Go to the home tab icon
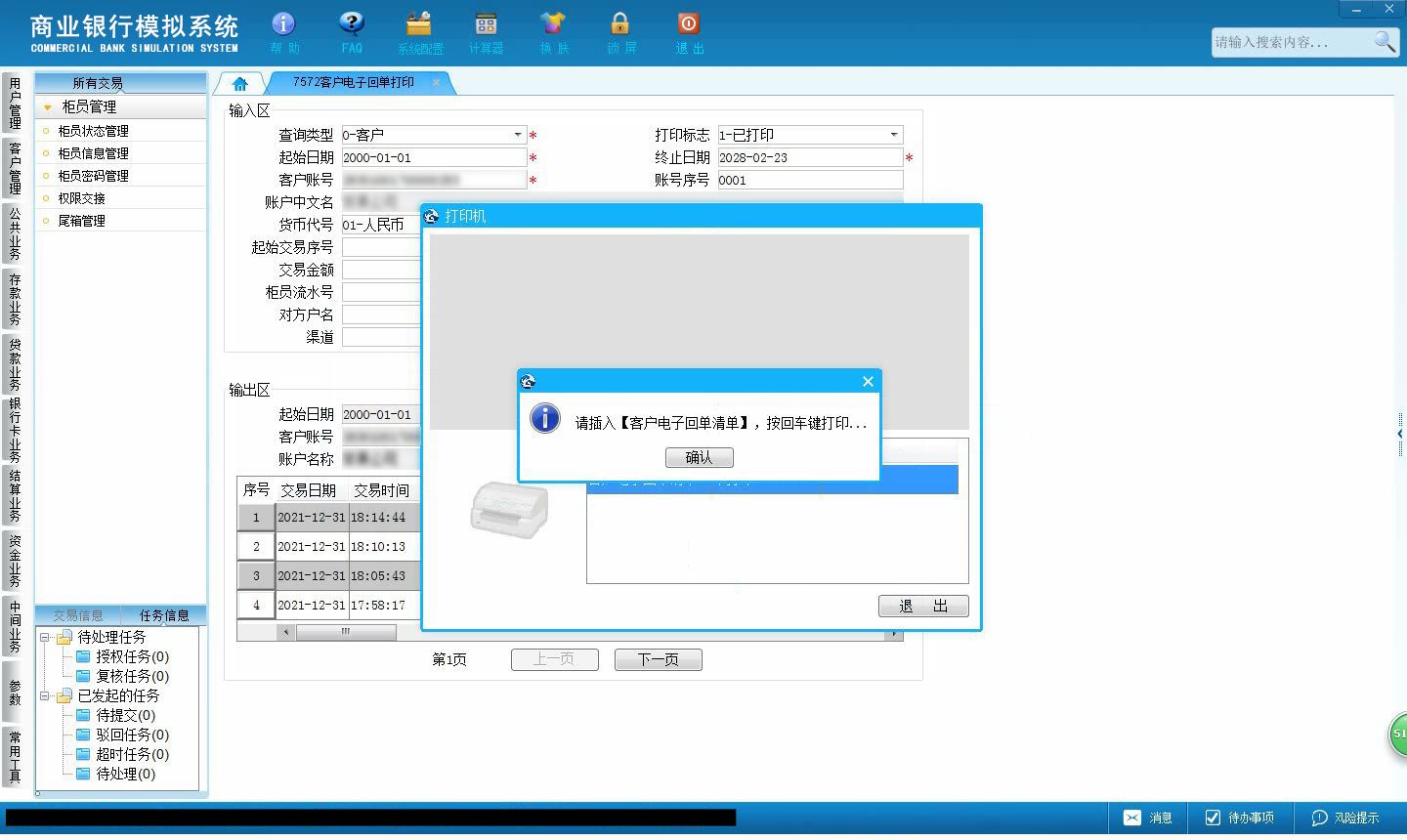This screenshot has width=1407, height=840. pyautogui.click(x=240, y=83)
